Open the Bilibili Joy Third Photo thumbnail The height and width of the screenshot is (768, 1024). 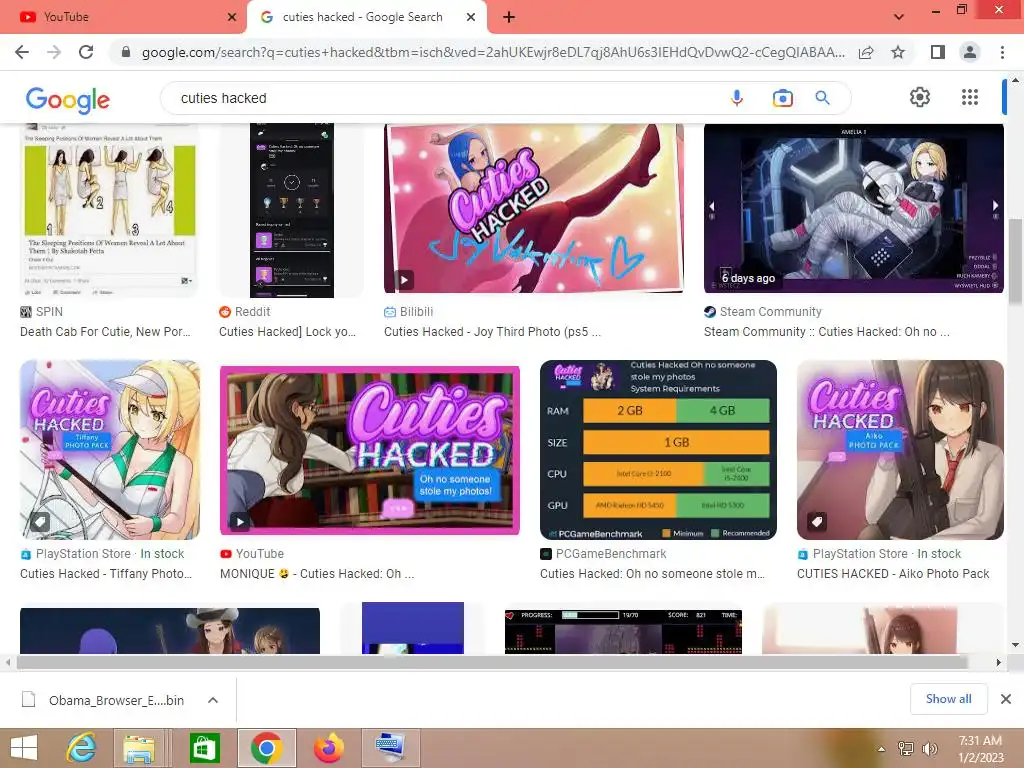(x=534, y=208)
